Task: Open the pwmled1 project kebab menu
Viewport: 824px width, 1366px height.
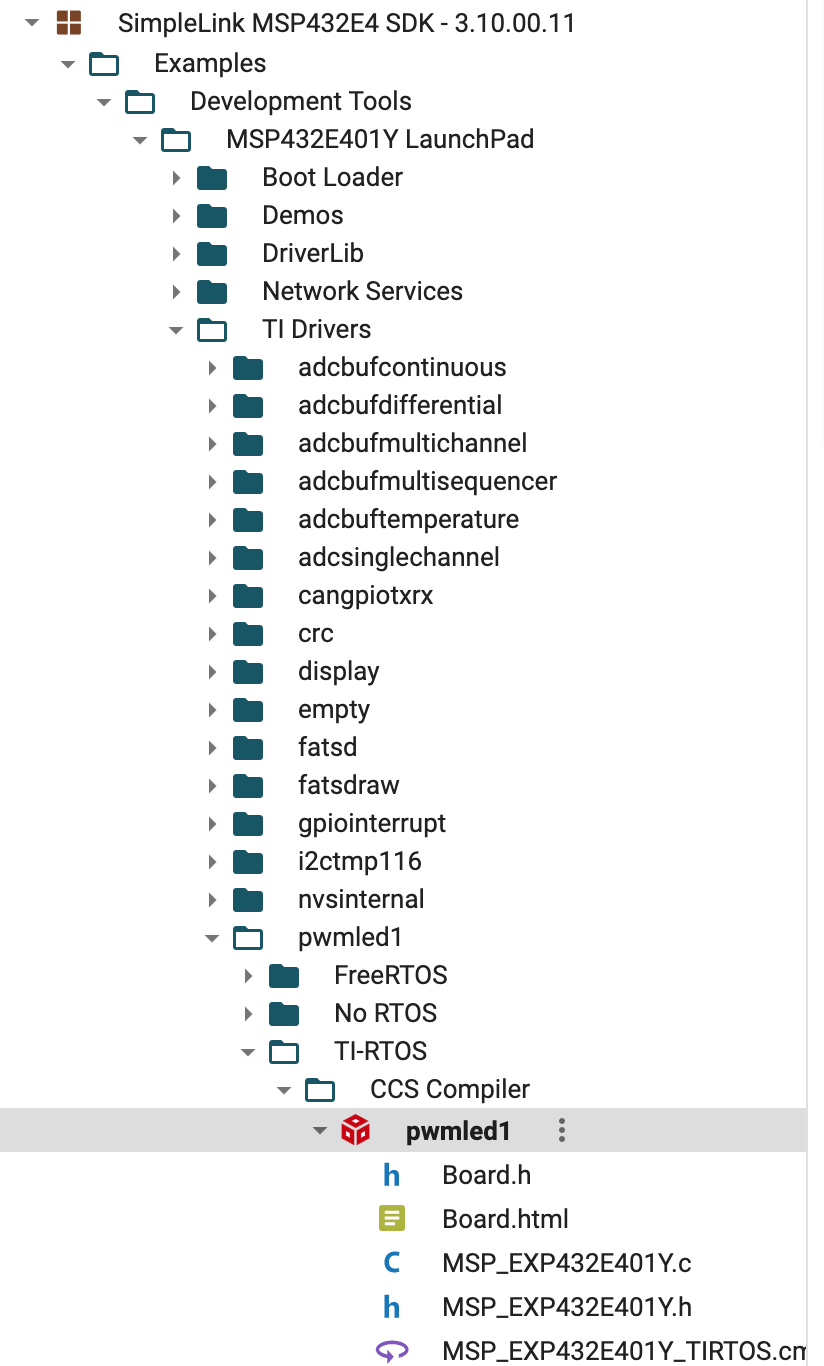Action: coord(562,1131)
